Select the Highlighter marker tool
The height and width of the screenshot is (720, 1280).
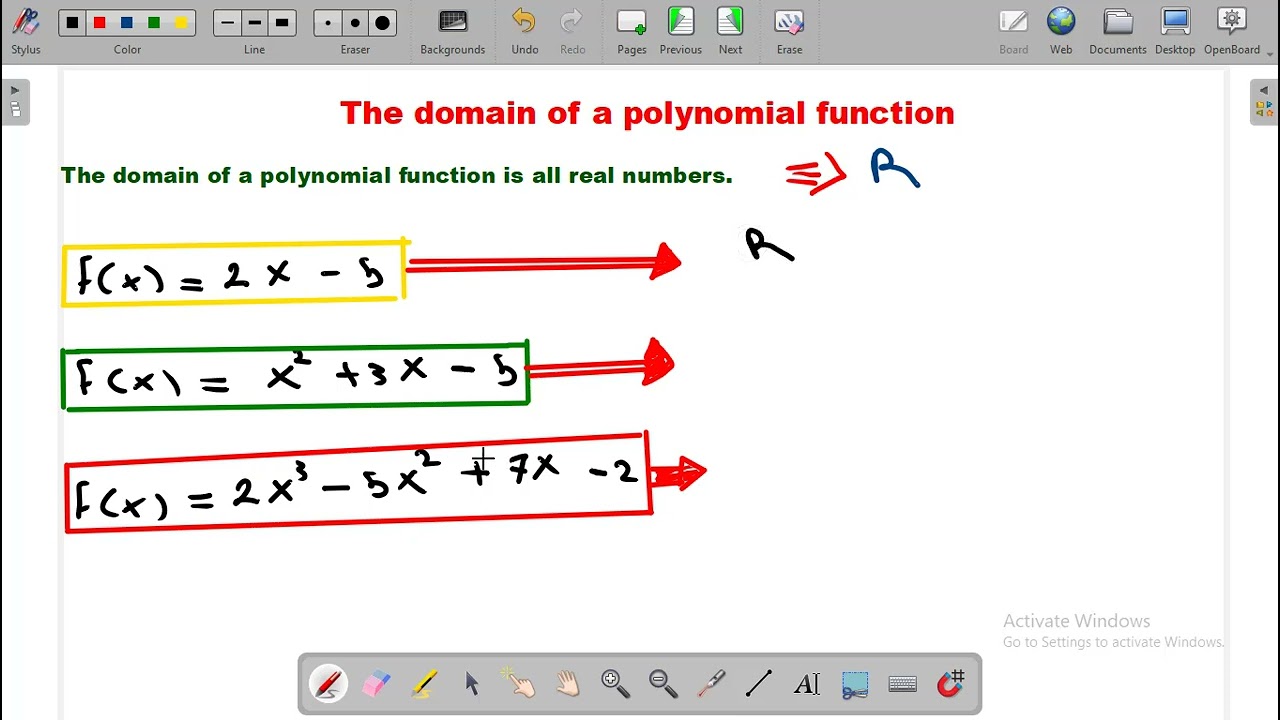click(x=424, y=684)
